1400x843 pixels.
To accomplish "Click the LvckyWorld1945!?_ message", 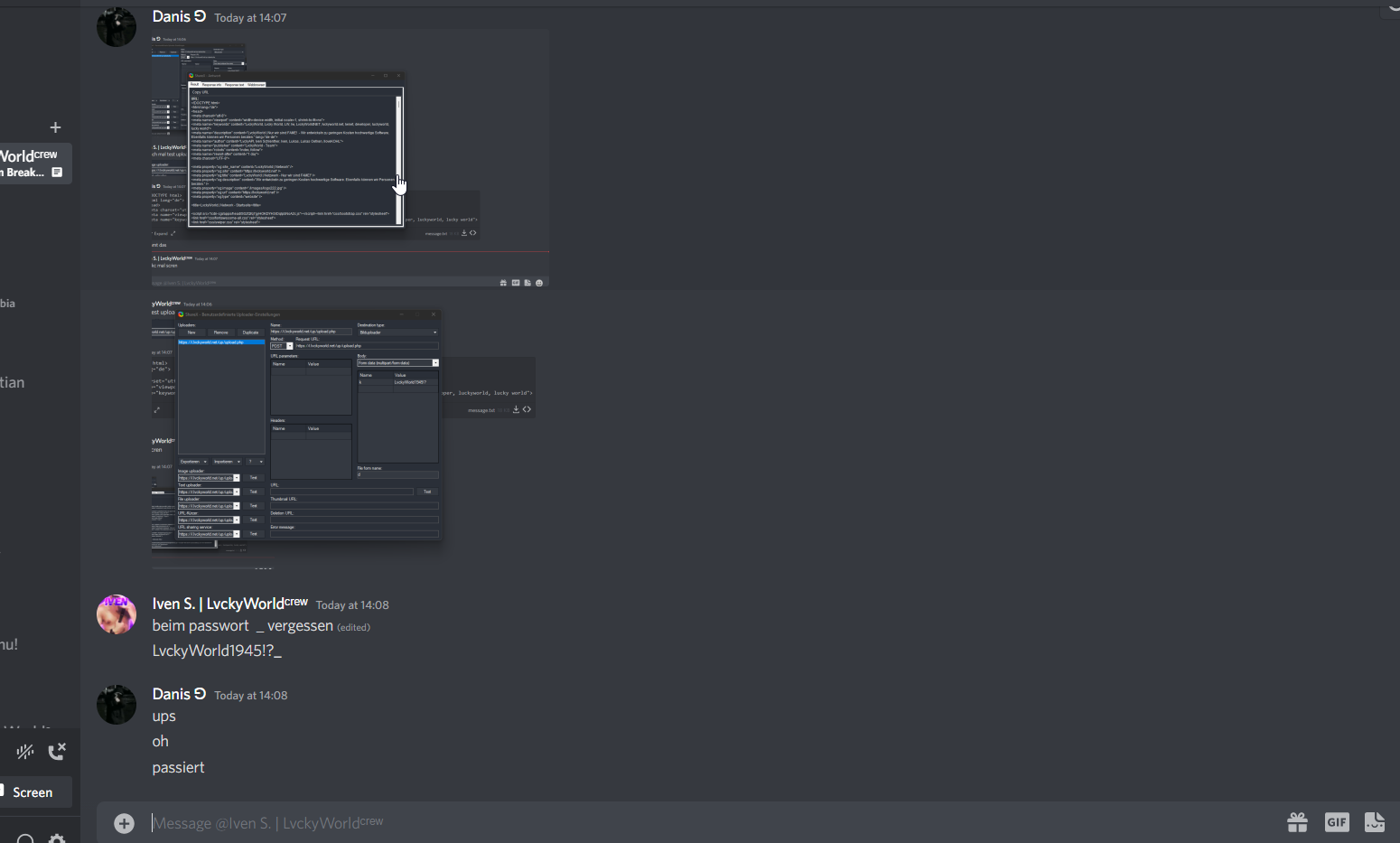I will tap(217, 651).
